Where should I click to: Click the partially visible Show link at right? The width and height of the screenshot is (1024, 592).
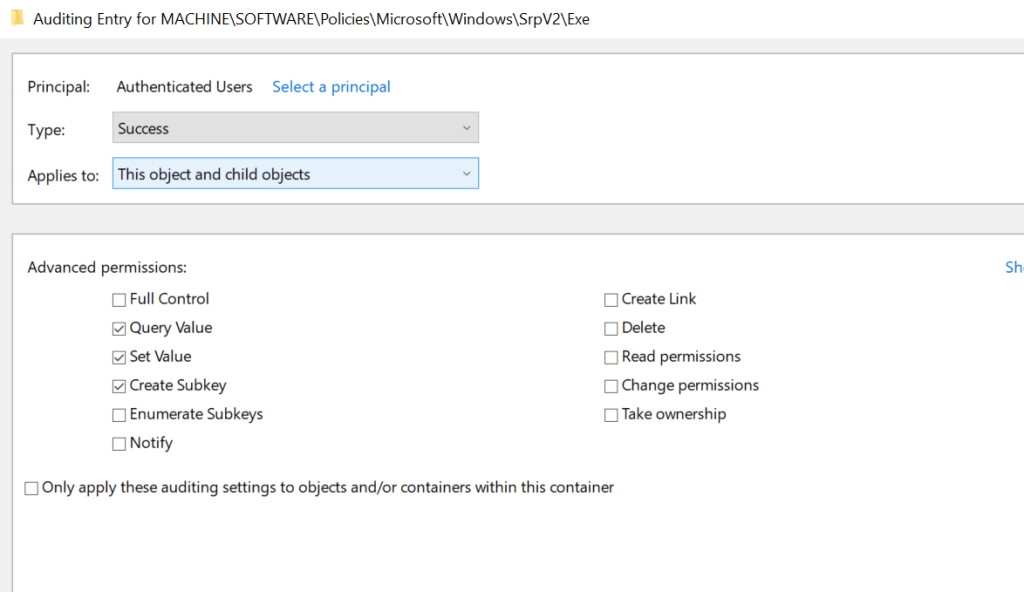(x=1013, y=268)
